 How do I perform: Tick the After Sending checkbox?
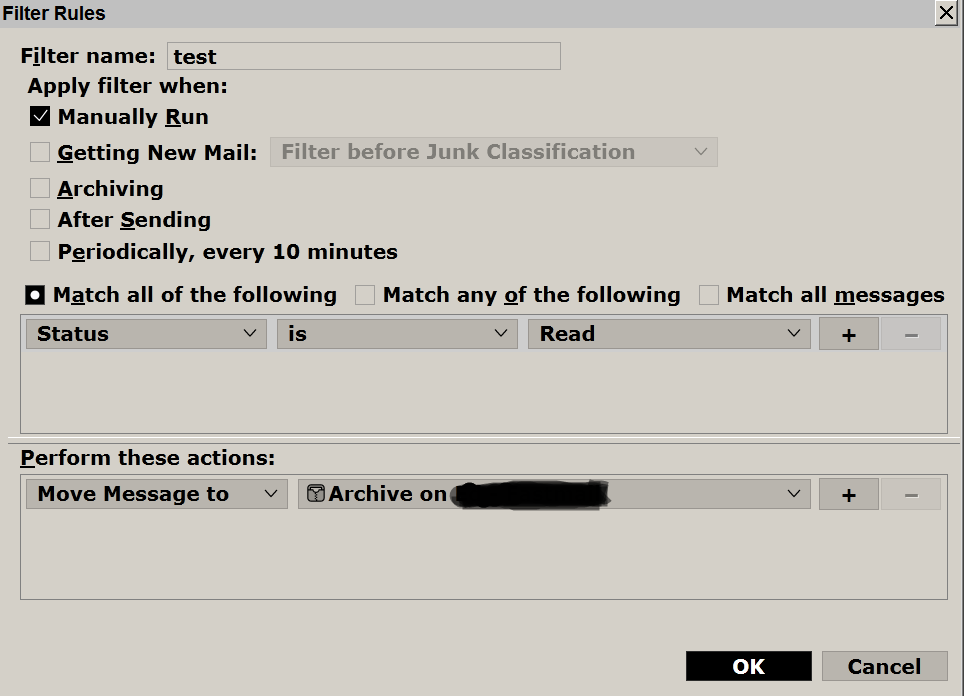40,220
